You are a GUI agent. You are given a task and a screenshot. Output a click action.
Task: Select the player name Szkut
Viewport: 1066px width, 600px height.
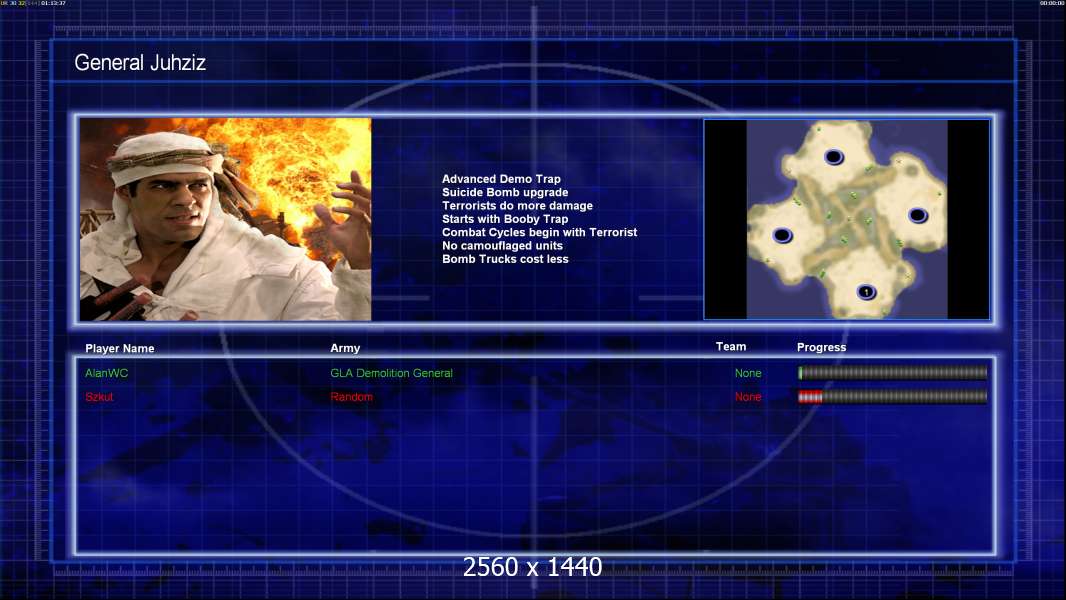point(99,397)
